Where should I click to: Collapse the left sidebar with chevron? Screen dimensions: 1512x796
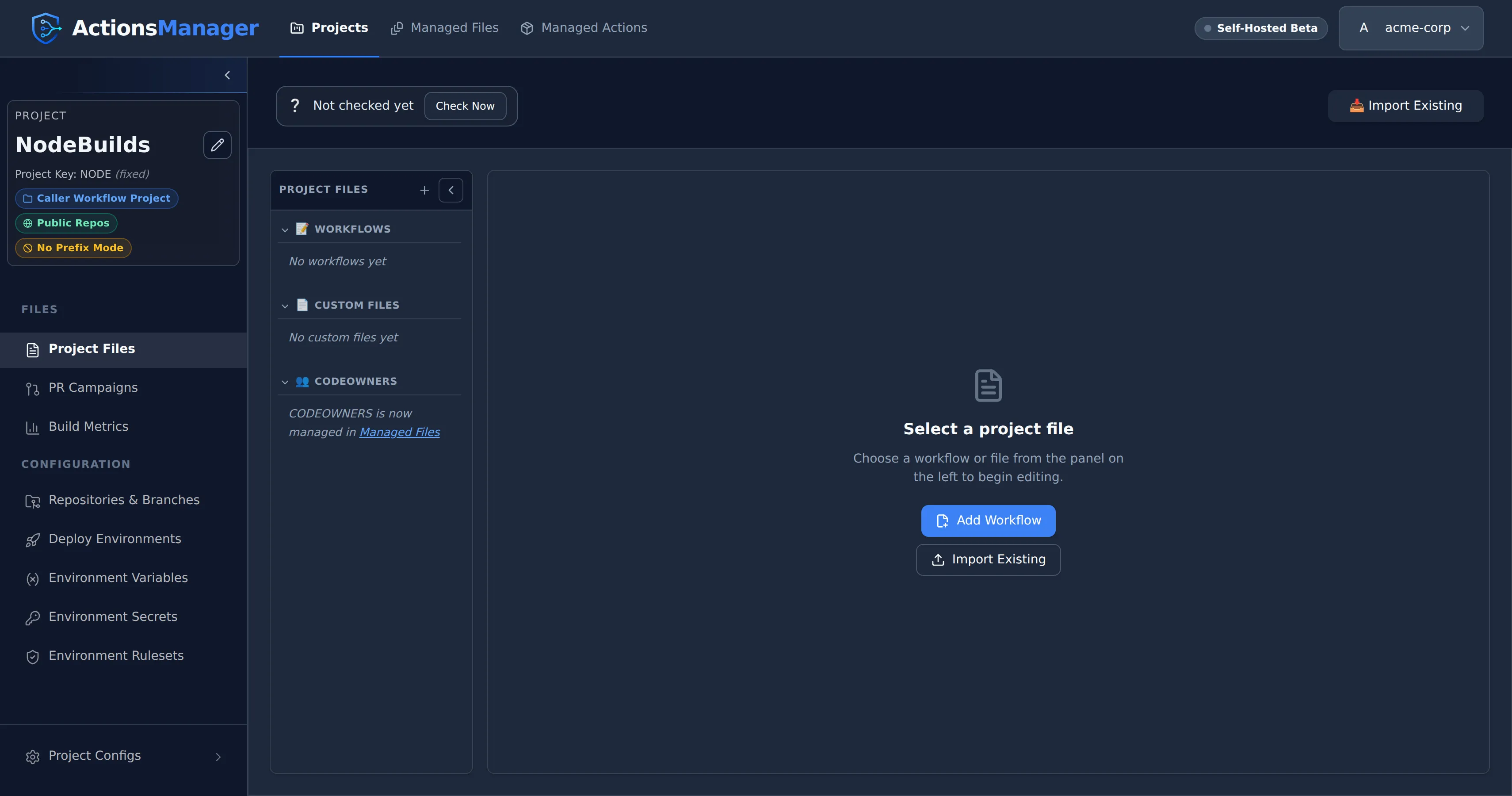[228, 75]
